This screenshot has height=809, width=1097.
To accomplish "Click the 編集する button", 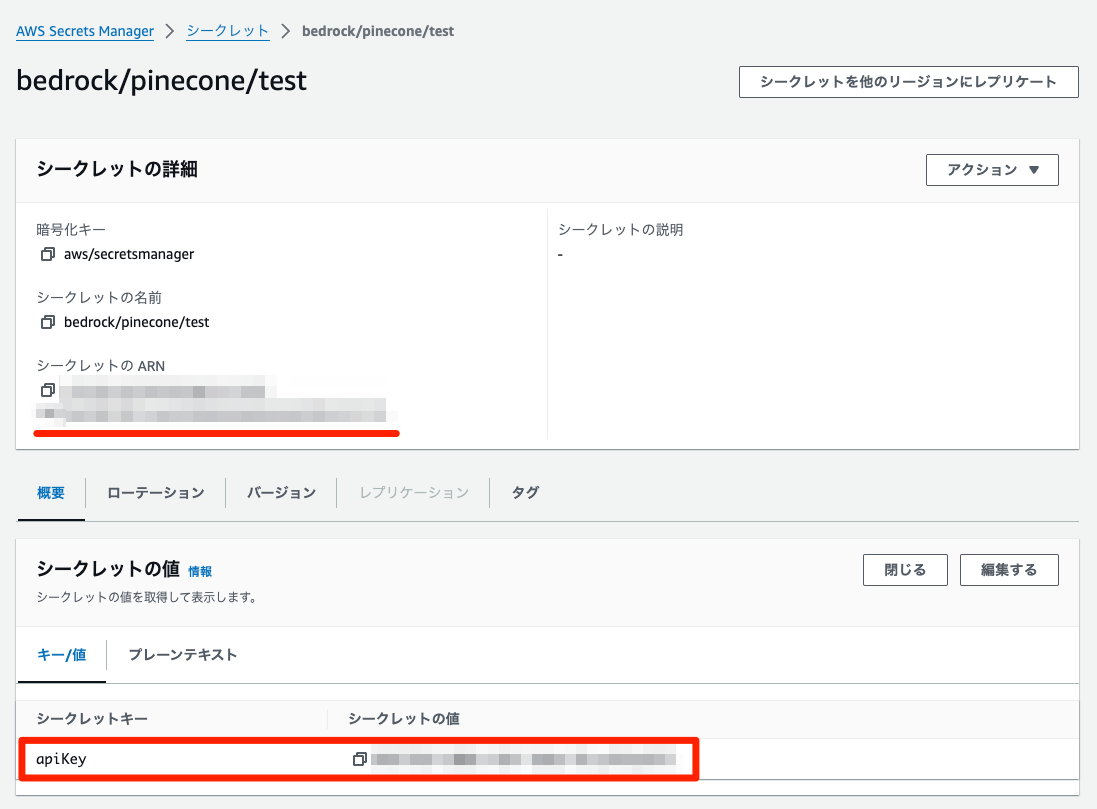I will 1009,570.
